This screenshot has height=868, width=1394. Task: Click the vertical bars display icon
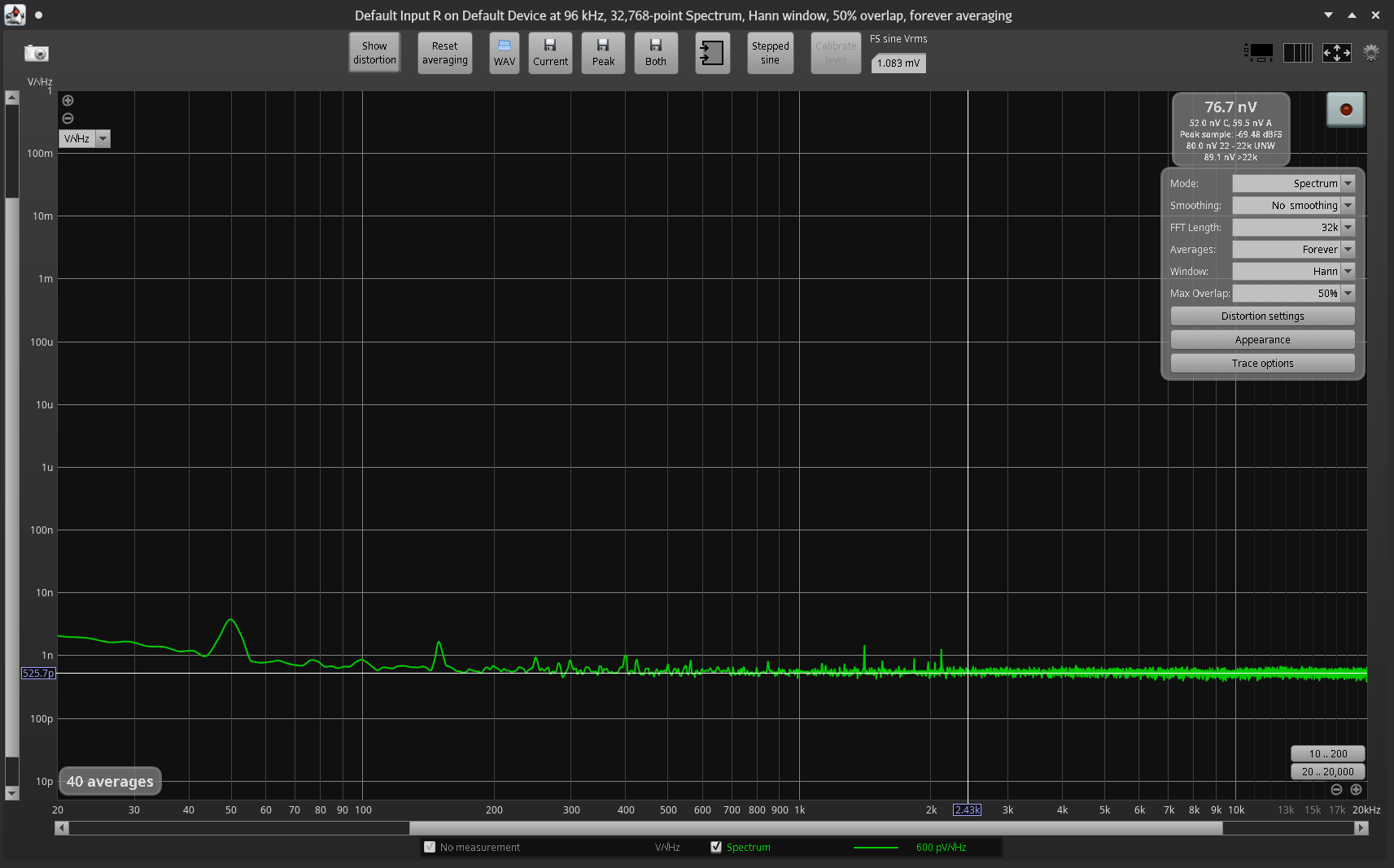(x=1298, y=53)
